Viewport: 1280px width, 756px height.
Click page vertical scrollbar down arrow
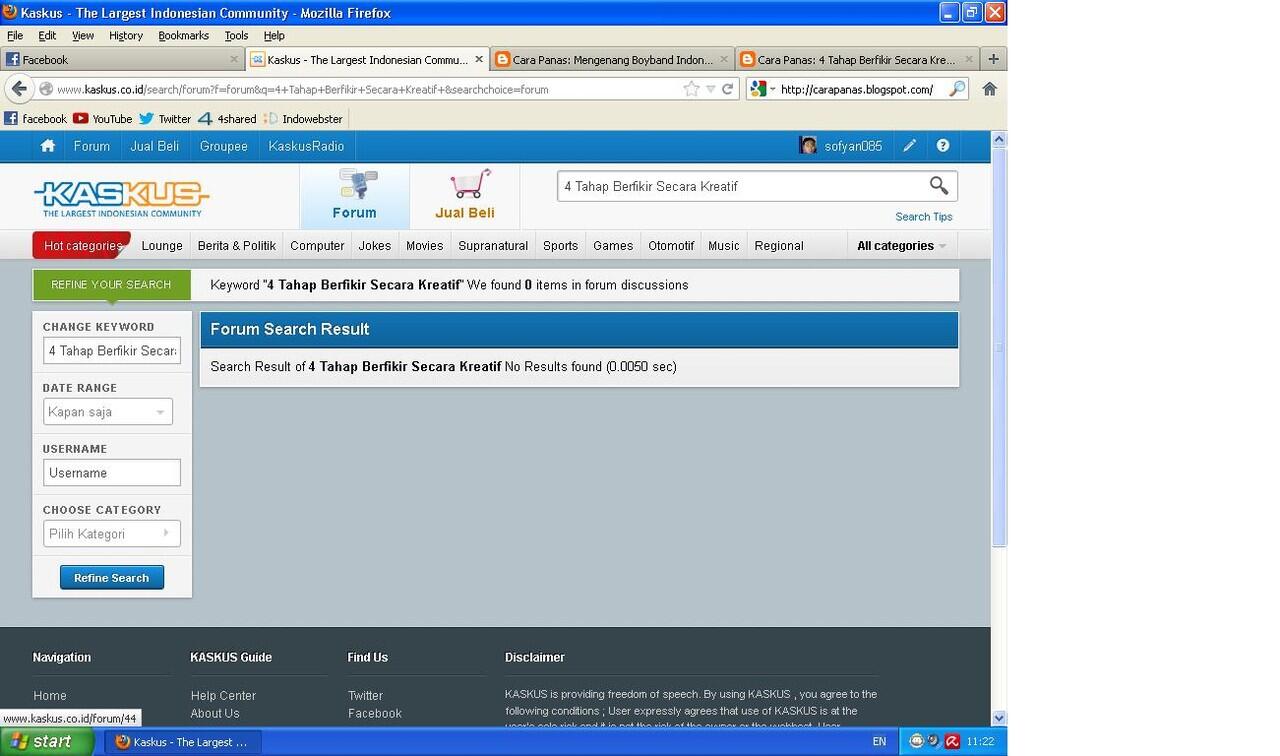(998, 718)
